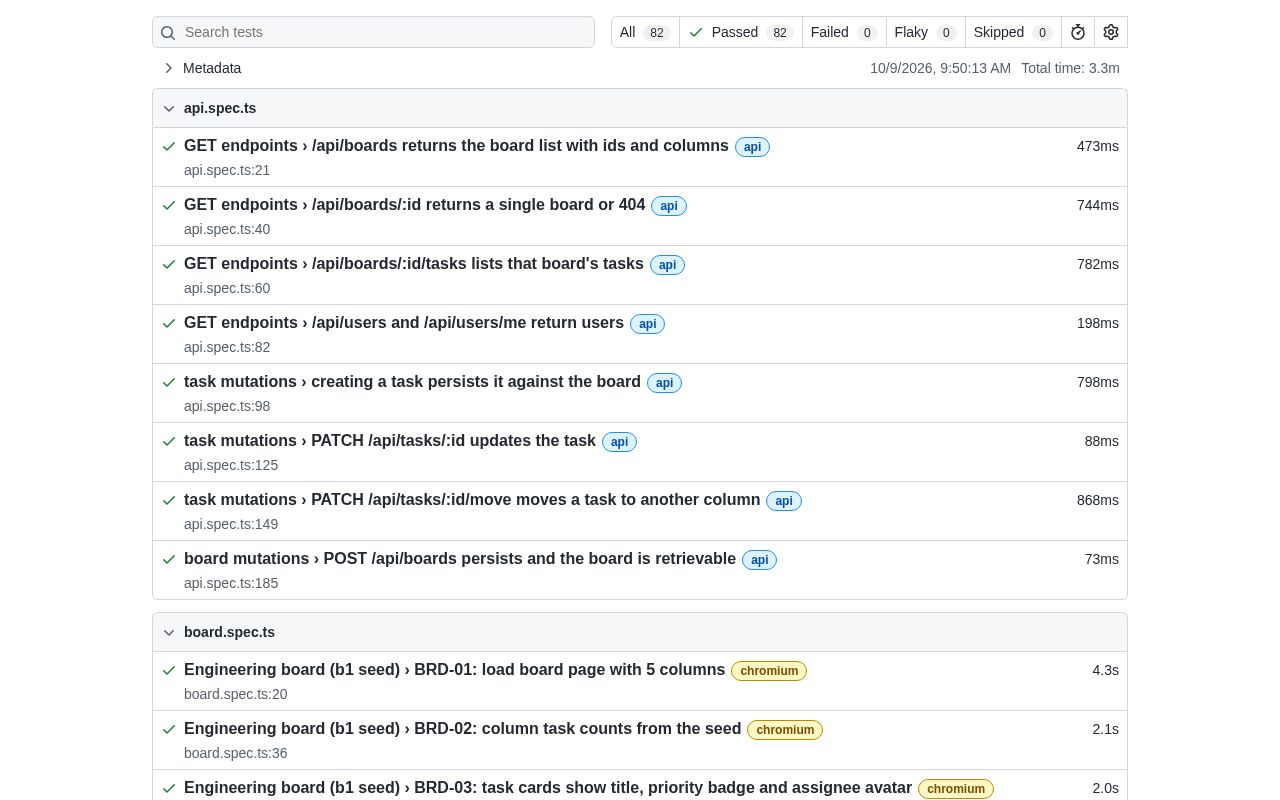Open the creating a task persists test

[x=412, y=382]
